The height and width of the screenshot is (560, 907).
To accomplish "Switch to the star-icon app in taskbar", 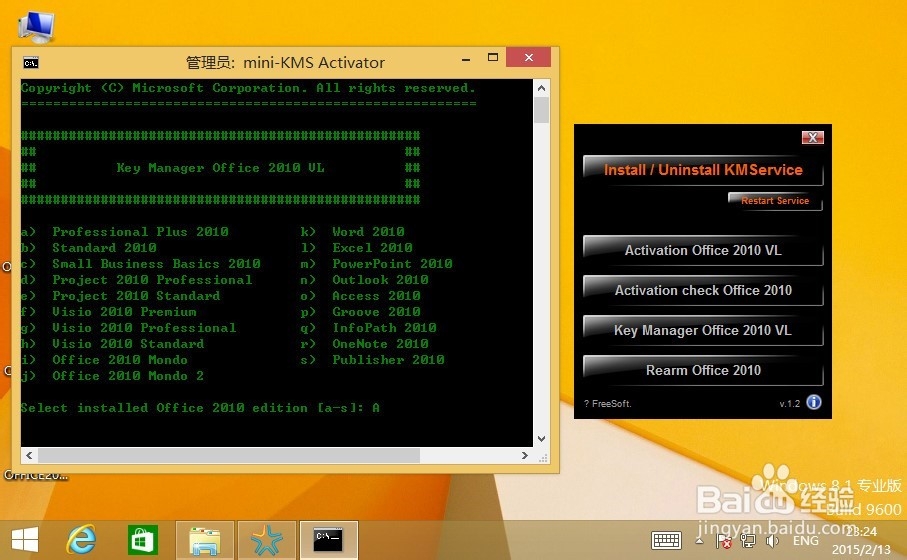I will click(267, 540).
